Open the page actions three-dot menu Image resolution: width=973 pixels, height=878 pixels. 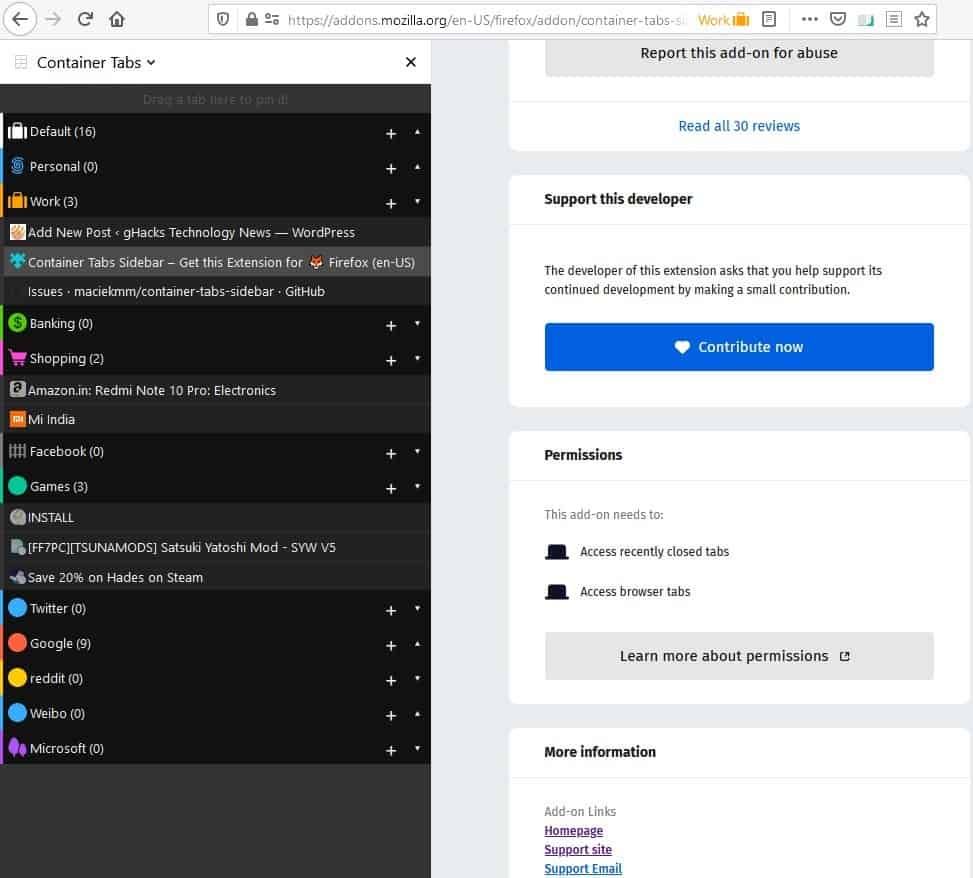809,19
